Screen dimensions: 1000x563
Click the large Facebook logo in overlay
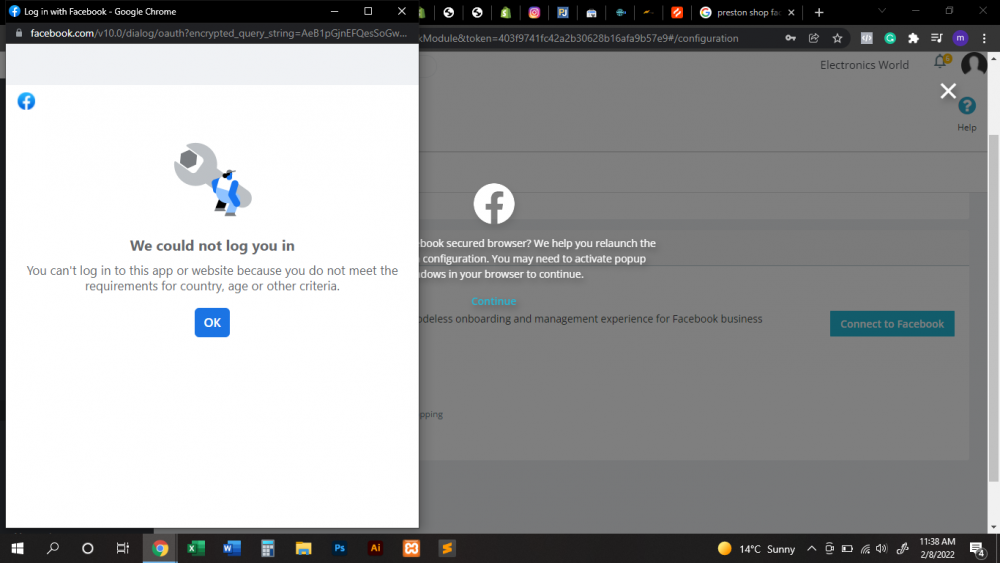(x=494, y=204)
